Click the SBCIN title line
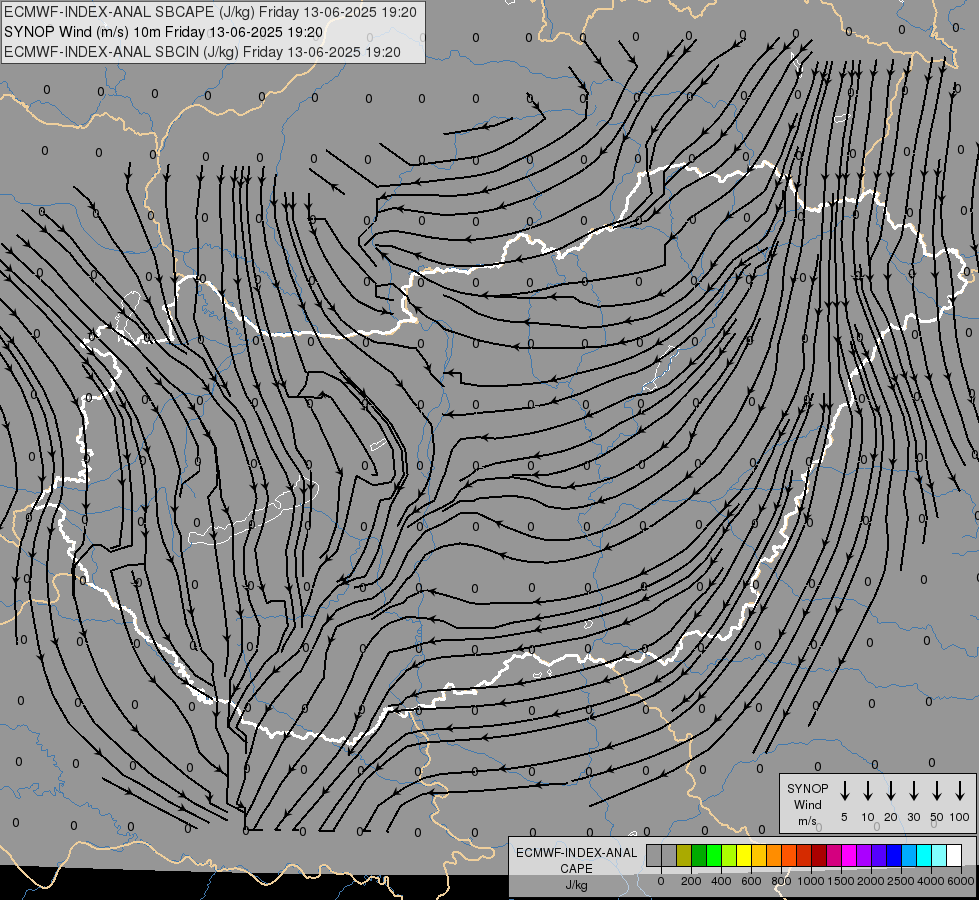Viewport: 979px width, 900px height. pyautogui.click(x=202, y=52)
